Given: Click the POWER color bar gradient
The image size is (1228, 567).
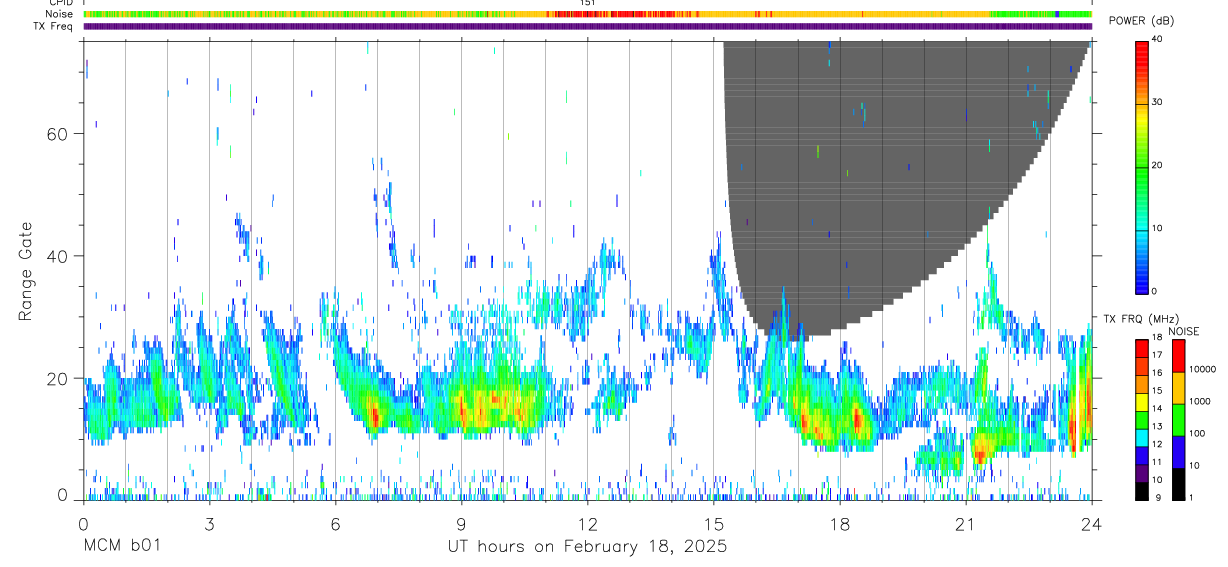Looking at the screenshot, I should [x=1142, y=166].
